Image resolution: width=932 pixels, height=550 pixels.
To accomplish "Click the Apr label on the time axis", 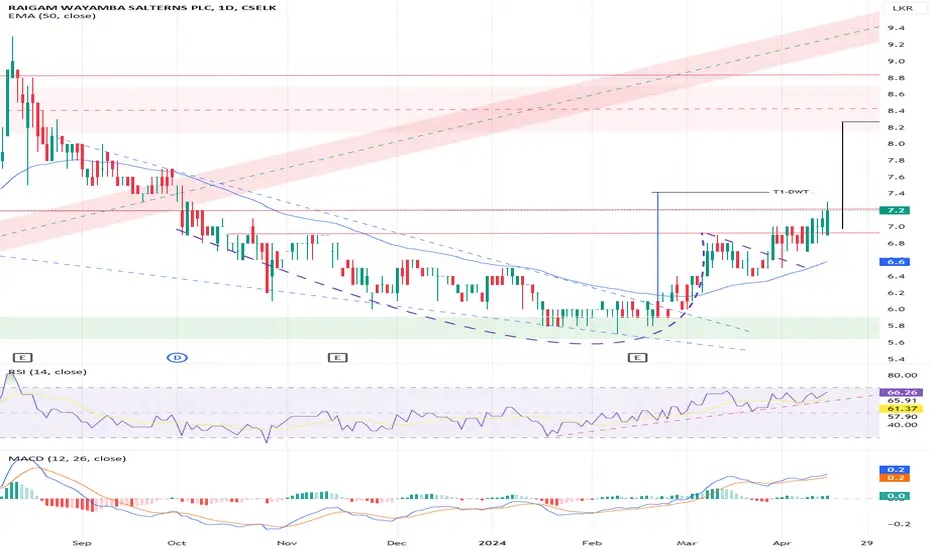I will point(782,543).
